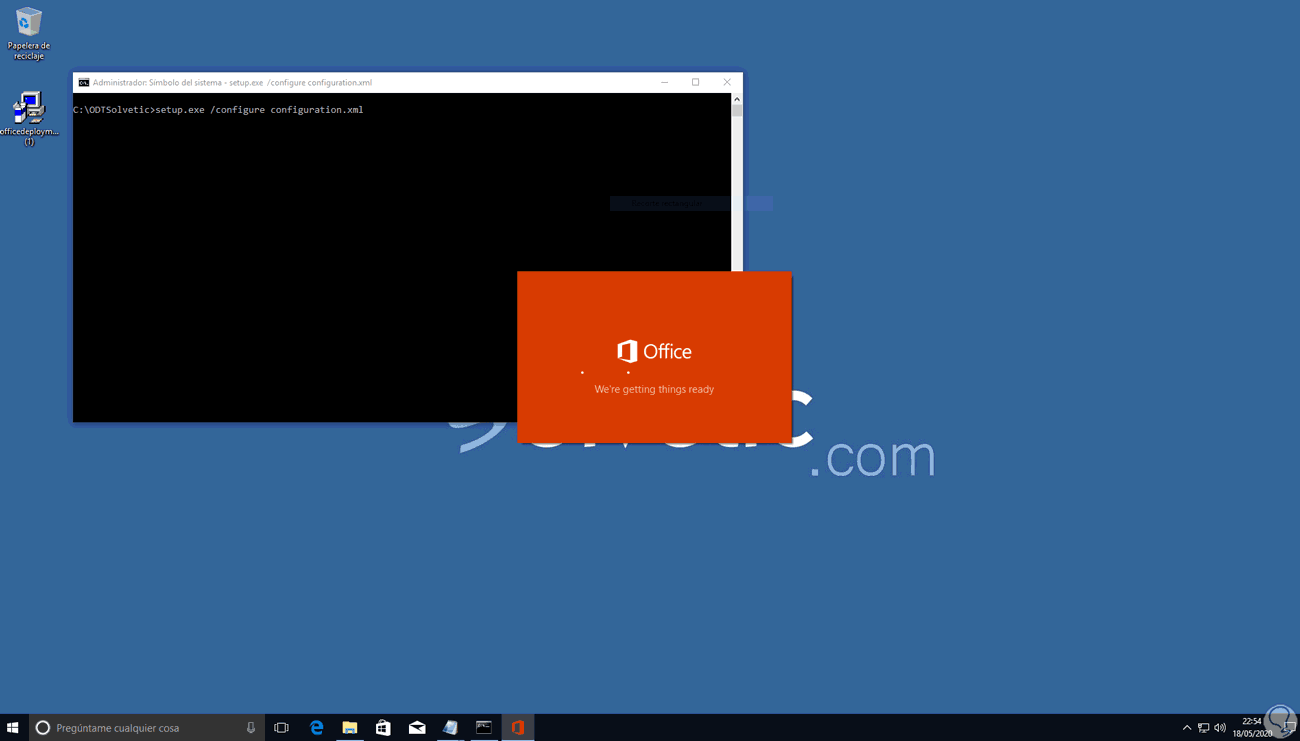Select the Office installer icon on the taskbar
Screen dimensions: 1300x741
[x=517, y=727]
